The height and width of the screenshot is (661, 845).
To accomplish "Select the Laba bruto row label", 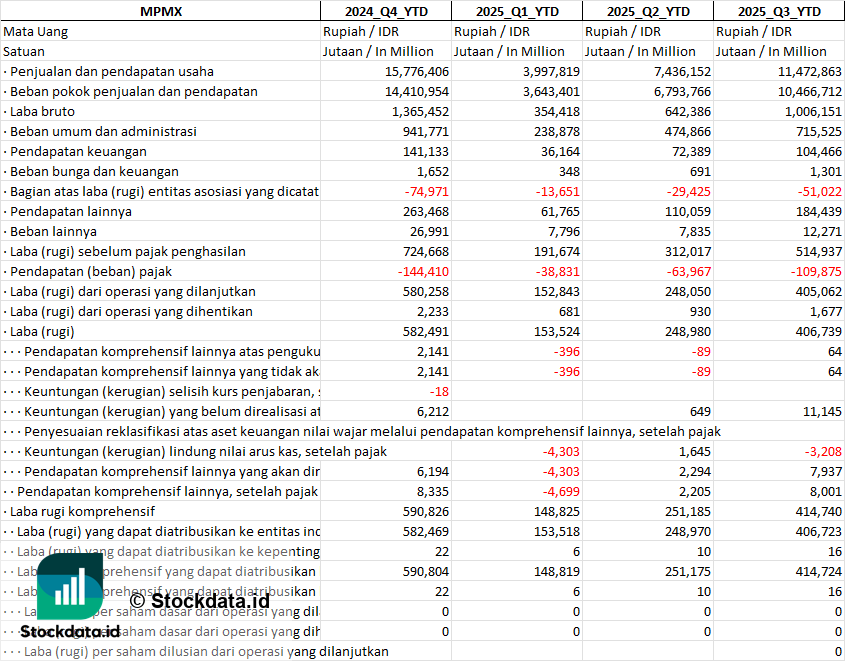I will (x=42, y=112).
